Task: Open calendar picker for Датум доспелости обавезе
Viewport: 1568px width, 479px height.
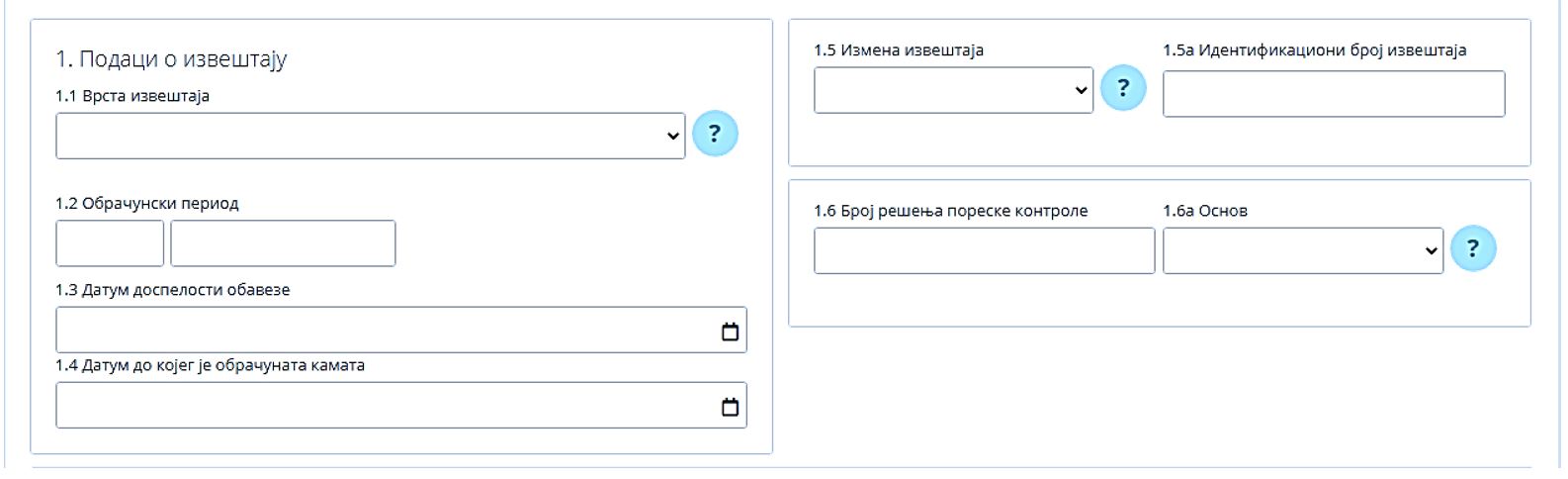Action: [x=730, y=332]
